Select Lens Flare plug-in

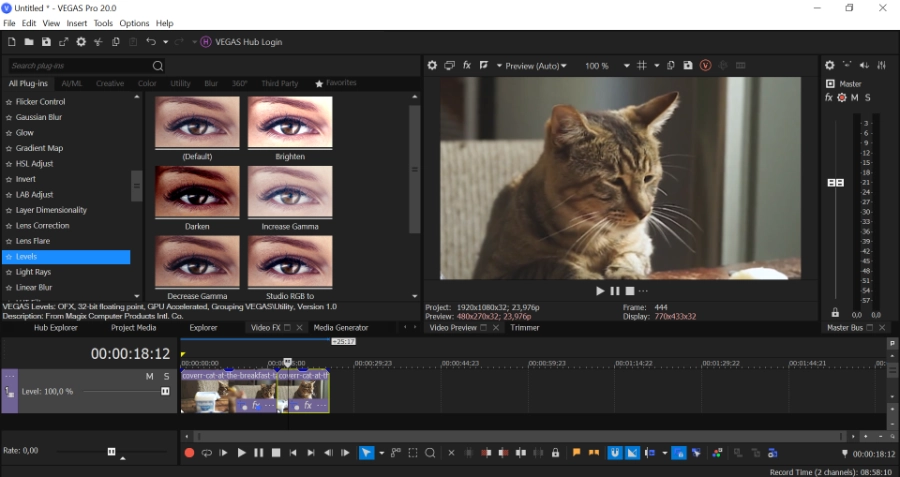pos(33,241)
